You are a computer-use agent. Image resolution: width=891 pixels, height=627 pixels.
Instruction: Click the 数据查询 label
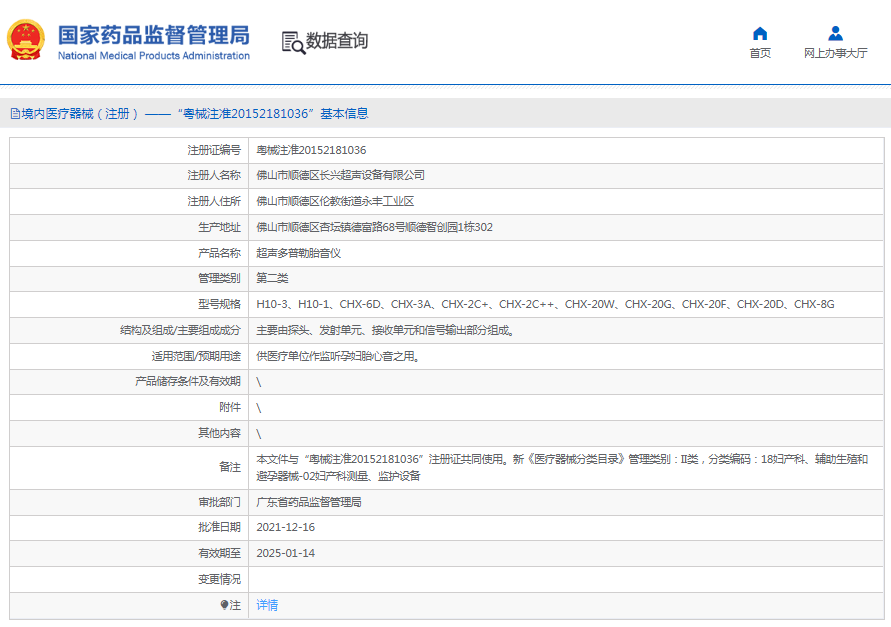[x=337, y=41]
